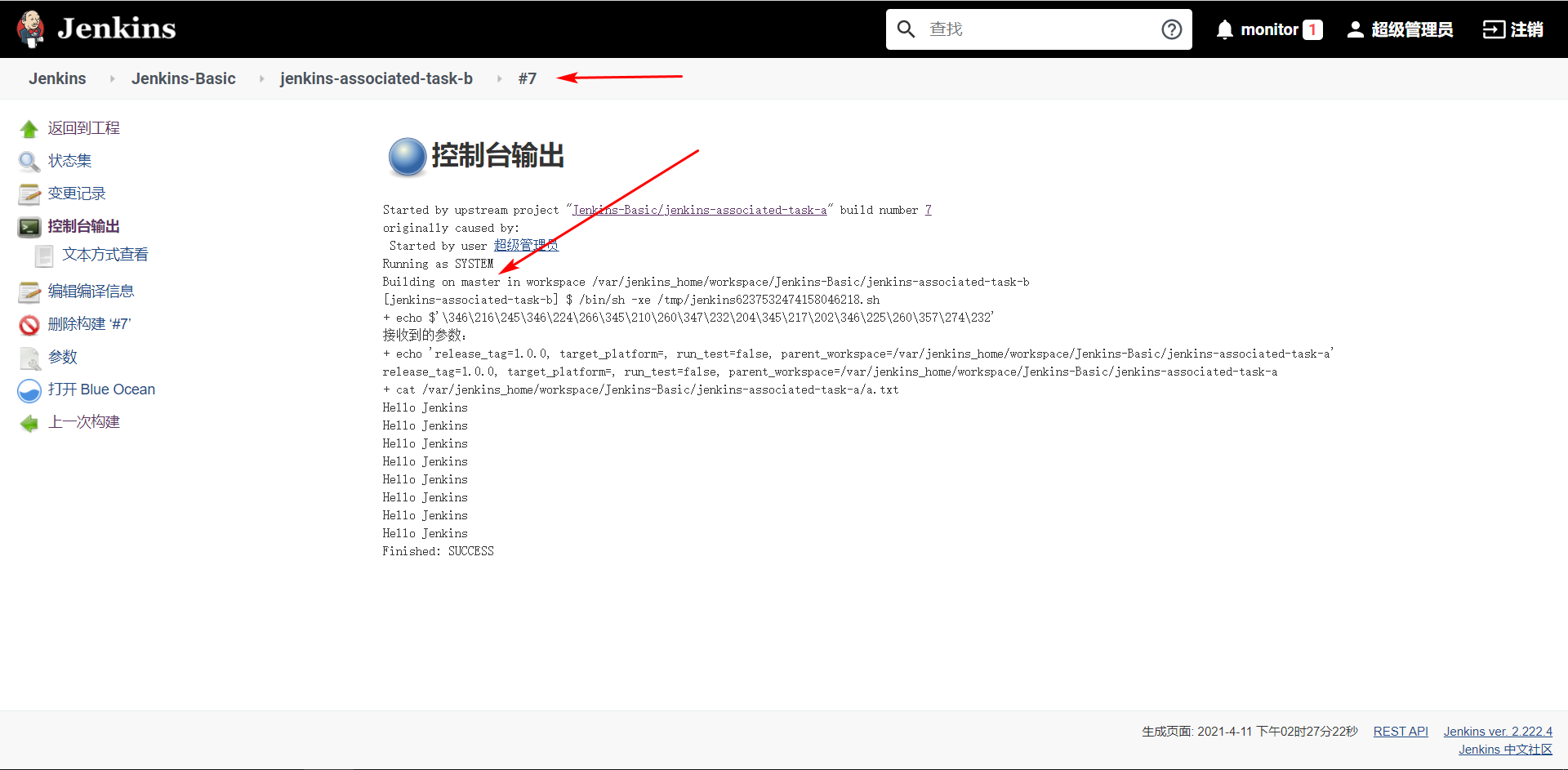Image resolution: width=1568 pixels, height=770 pixels.
Task: Click the 删除构建 '#7' red icon
Action: (x=27, y=324)
